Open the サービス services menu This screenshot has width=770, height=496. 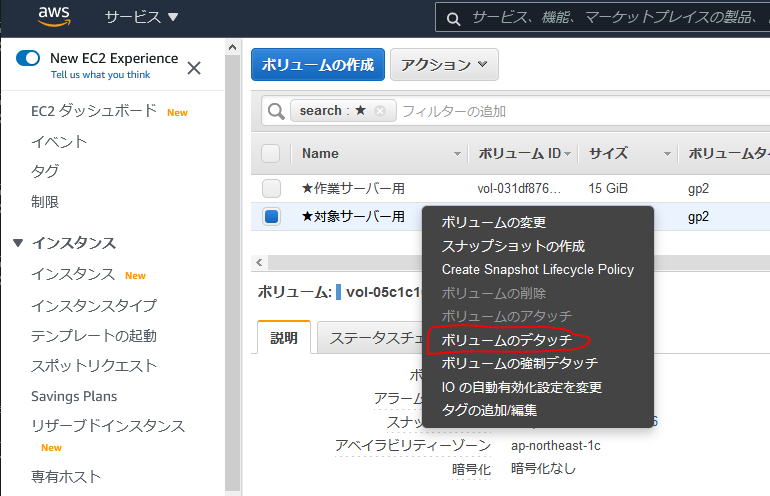pyautogui.click(x=141, y=17)
